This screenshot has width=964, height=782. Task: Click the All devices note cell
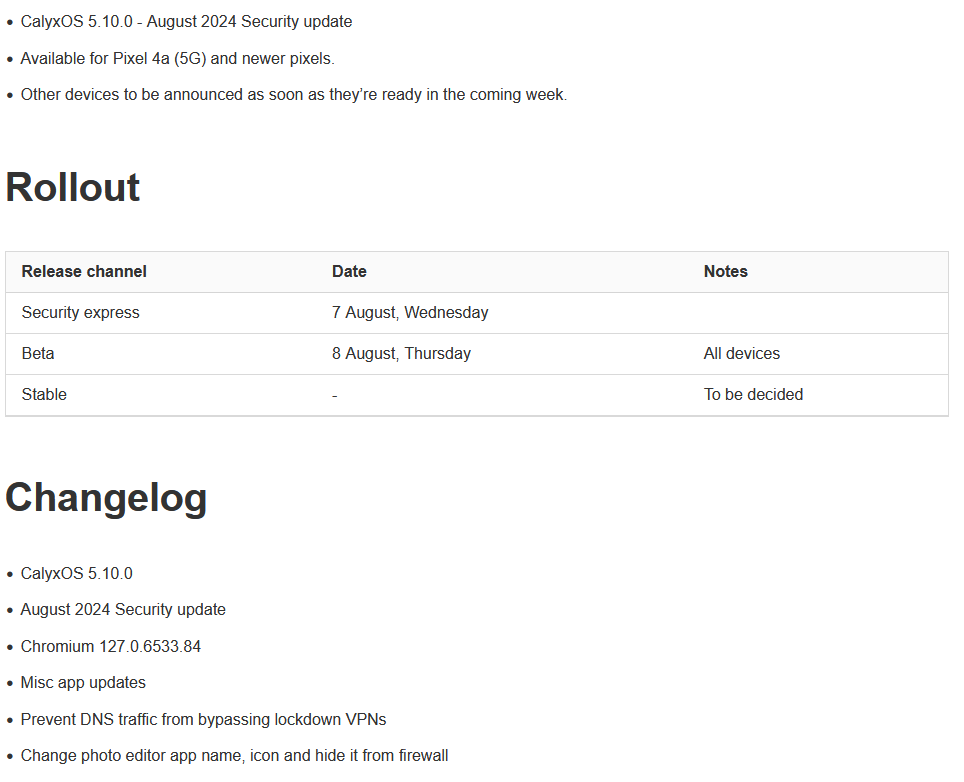[x=741, y=353]
